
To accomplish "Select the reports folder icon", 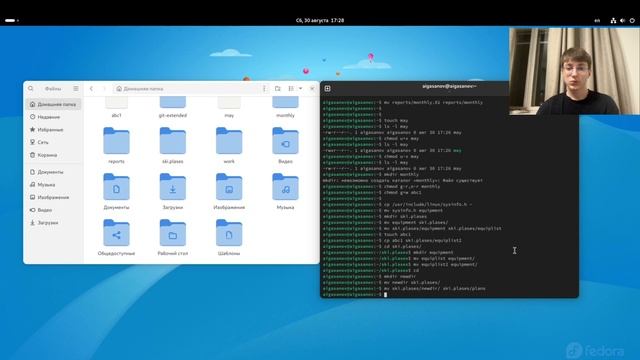I will tap(116, 141).
